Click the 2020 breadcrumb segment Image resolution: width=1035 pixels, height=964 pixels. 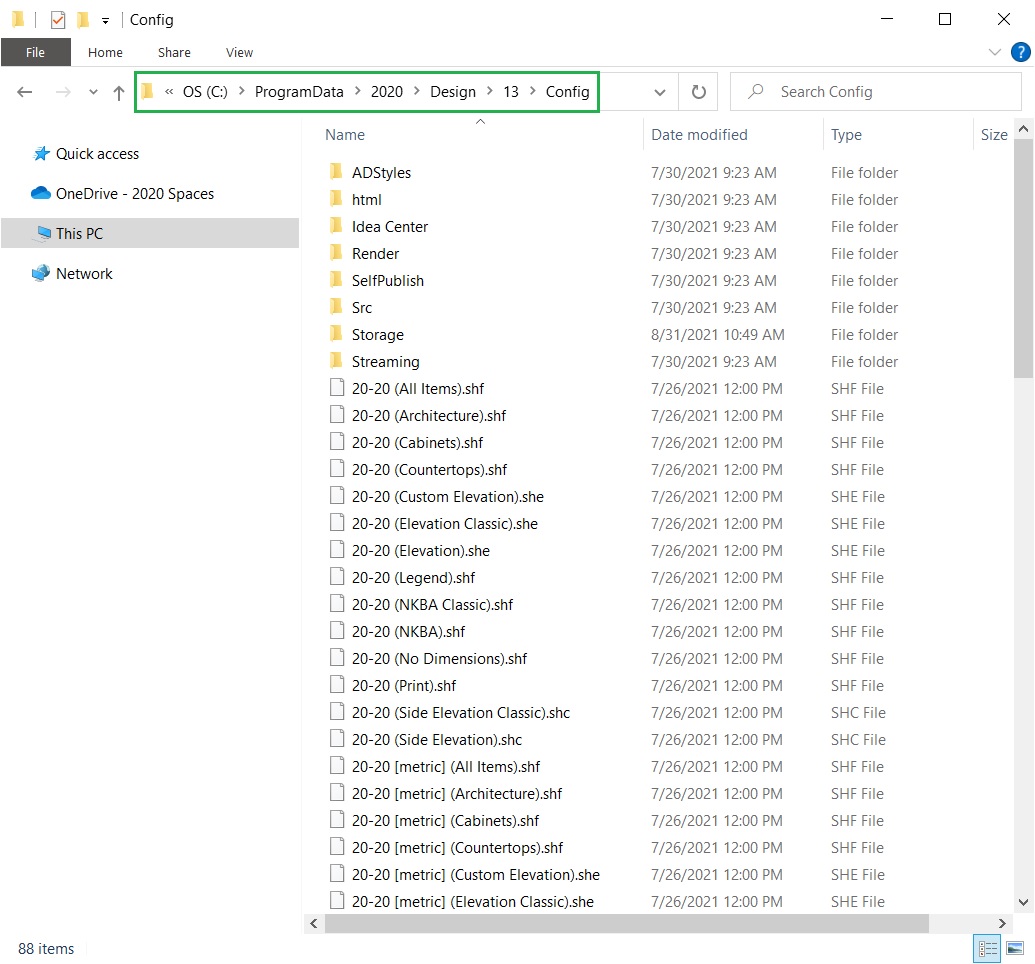click(x=387, y=92)
